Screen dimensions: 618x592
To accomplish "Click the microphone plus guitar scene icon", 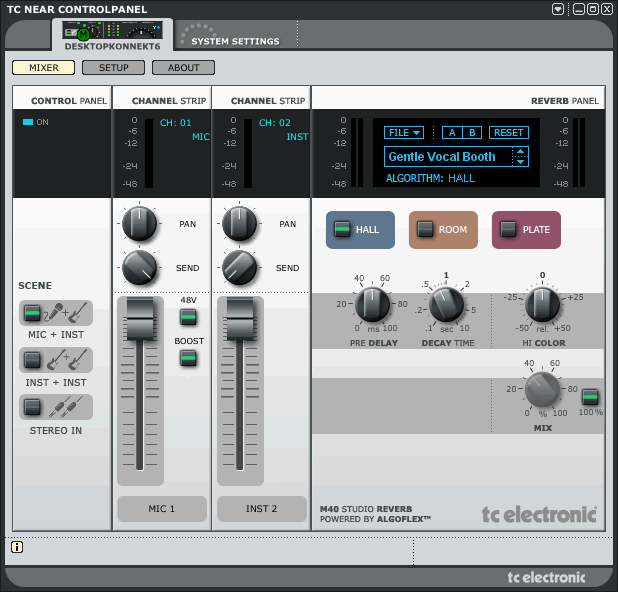I will 65,312.
